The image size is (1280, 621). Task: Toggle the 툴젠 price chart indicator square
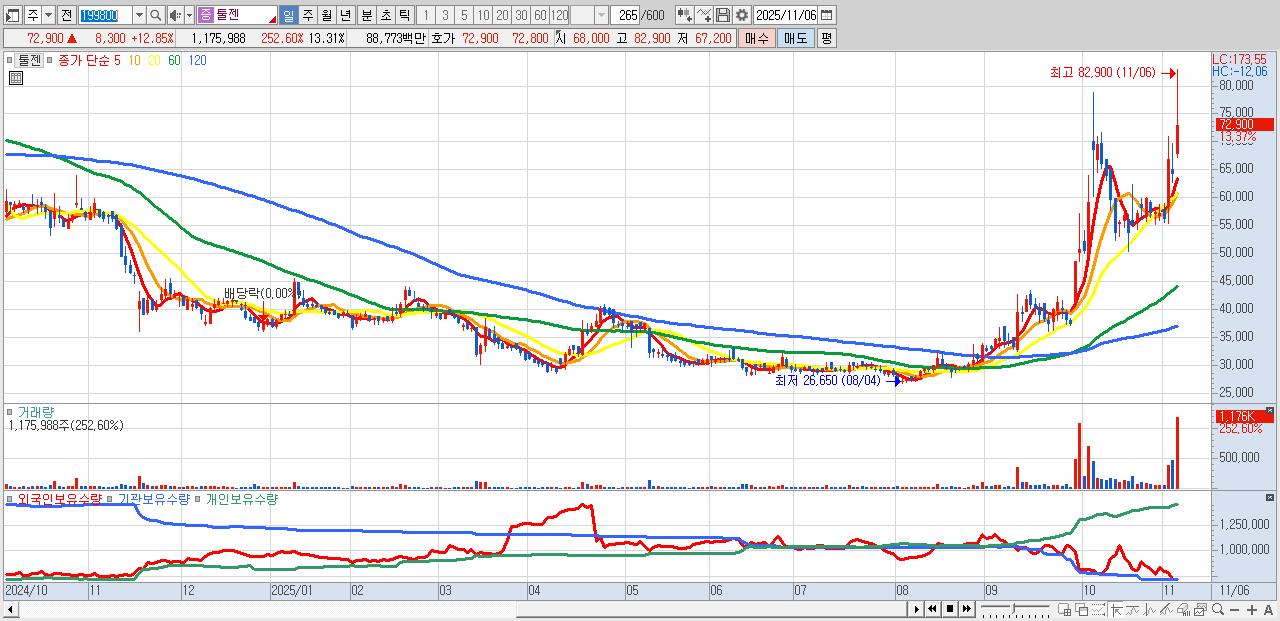[11, 60]
